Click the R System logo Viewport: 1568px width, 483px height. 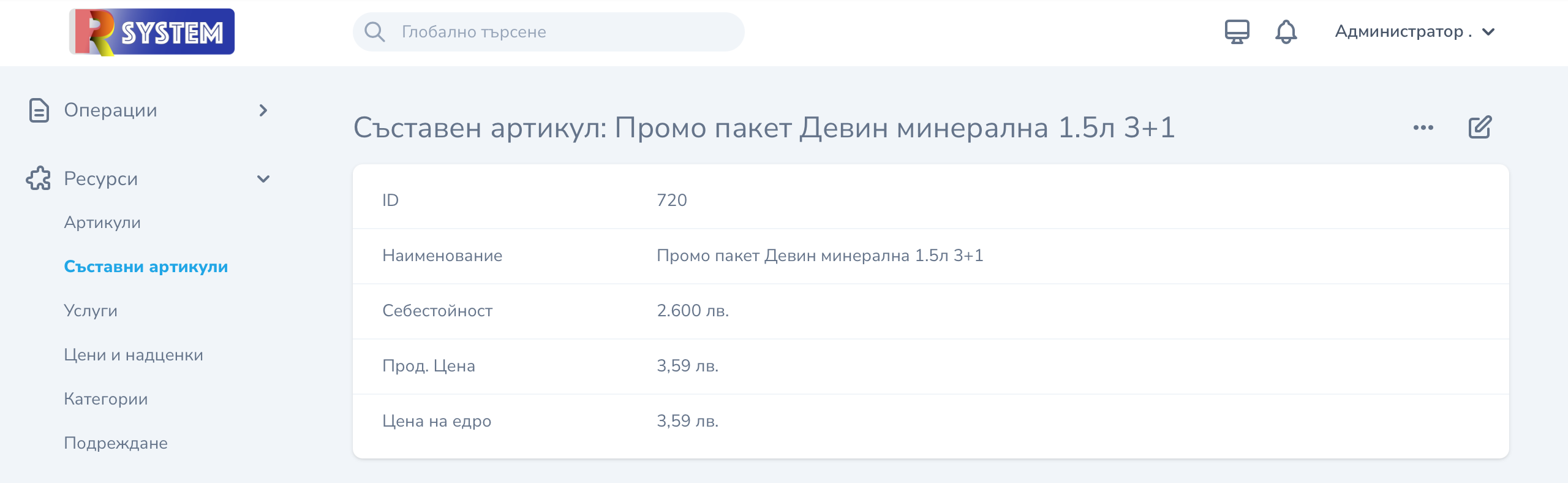(x=152, y=32)
